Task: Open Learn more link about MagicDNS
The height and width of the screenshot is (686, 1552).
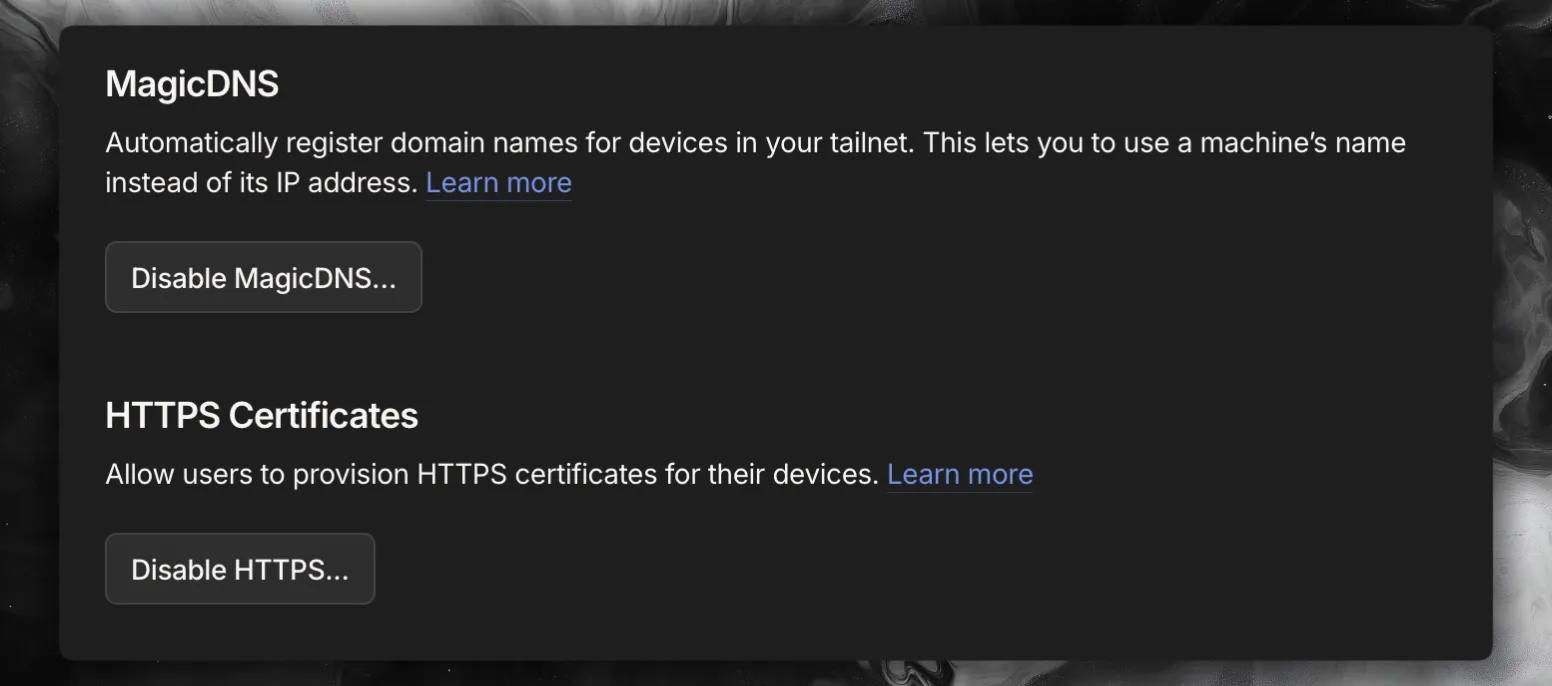Action: (x=499, y=183)
